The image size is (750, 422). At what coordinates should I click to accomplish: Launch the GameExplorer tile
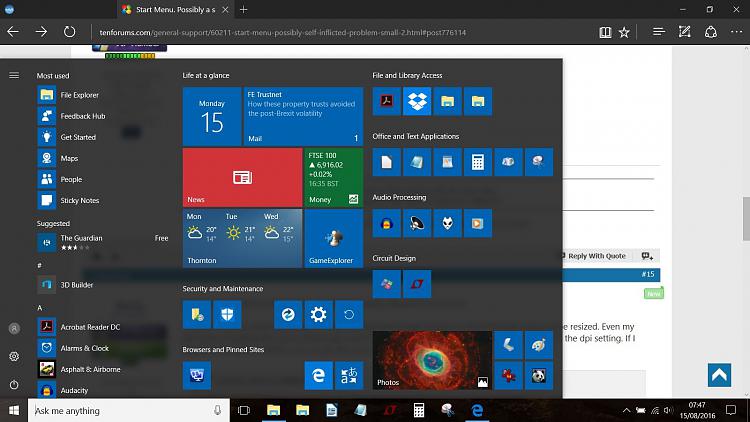[x=333, y=238]
